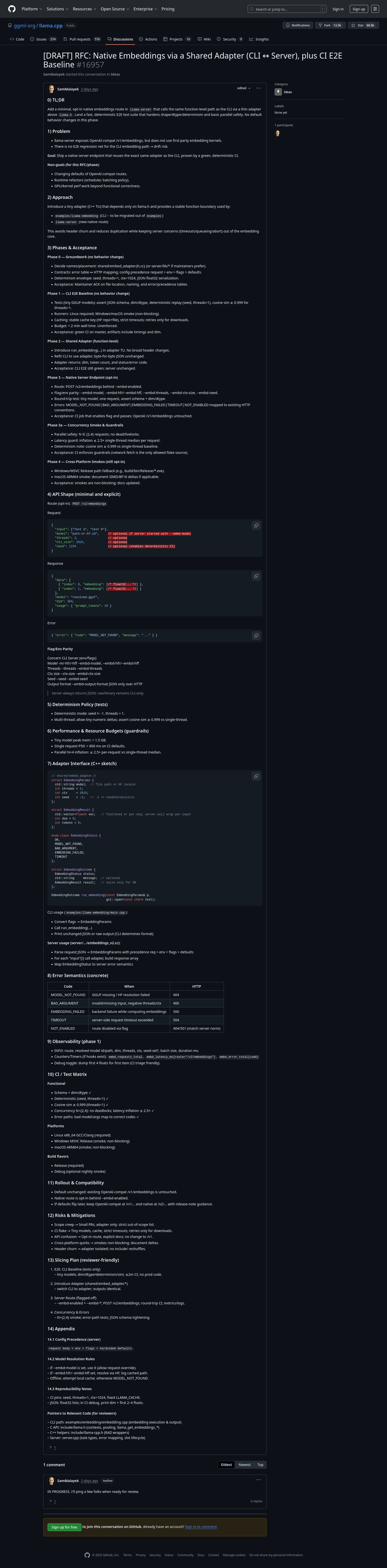This screenshot has height=1568, width=387.
Task: Open the GitHub homepage logo
Action: 12,9
